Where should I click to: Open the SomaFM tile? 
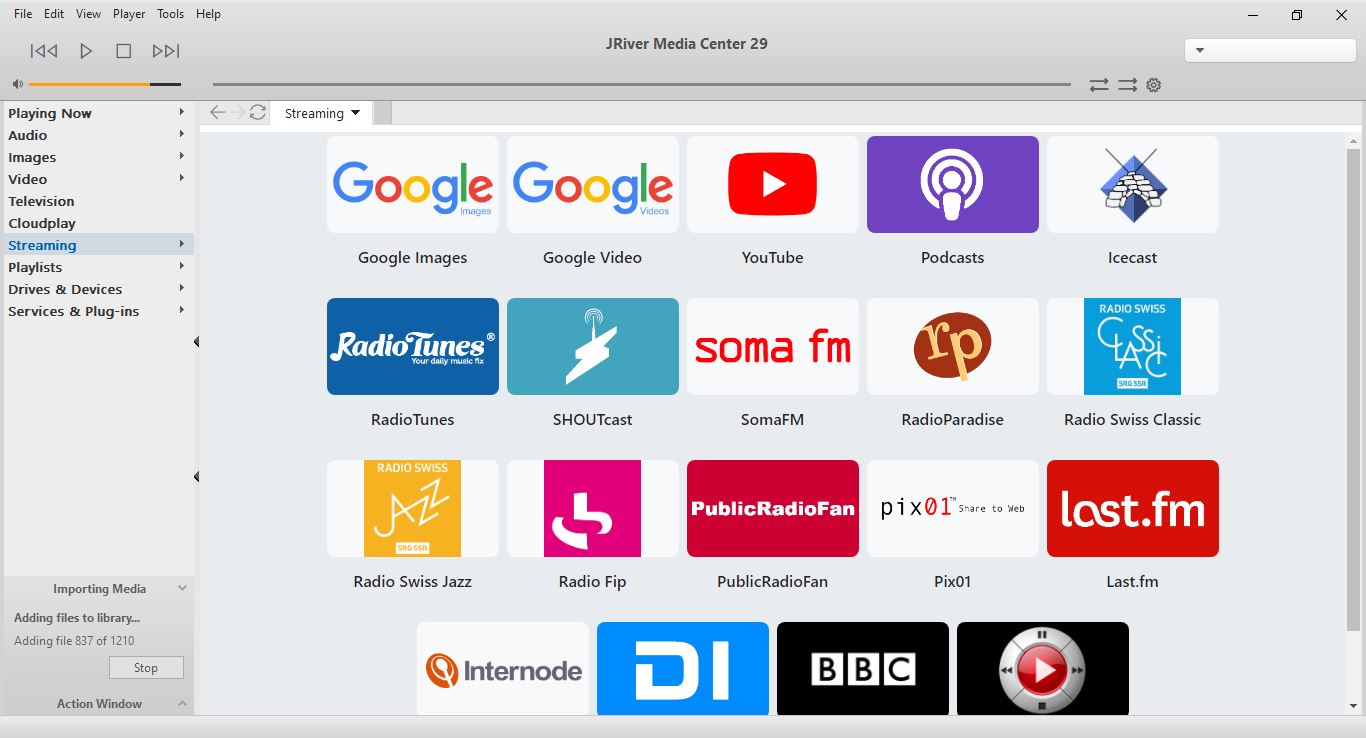pos(773,347)
